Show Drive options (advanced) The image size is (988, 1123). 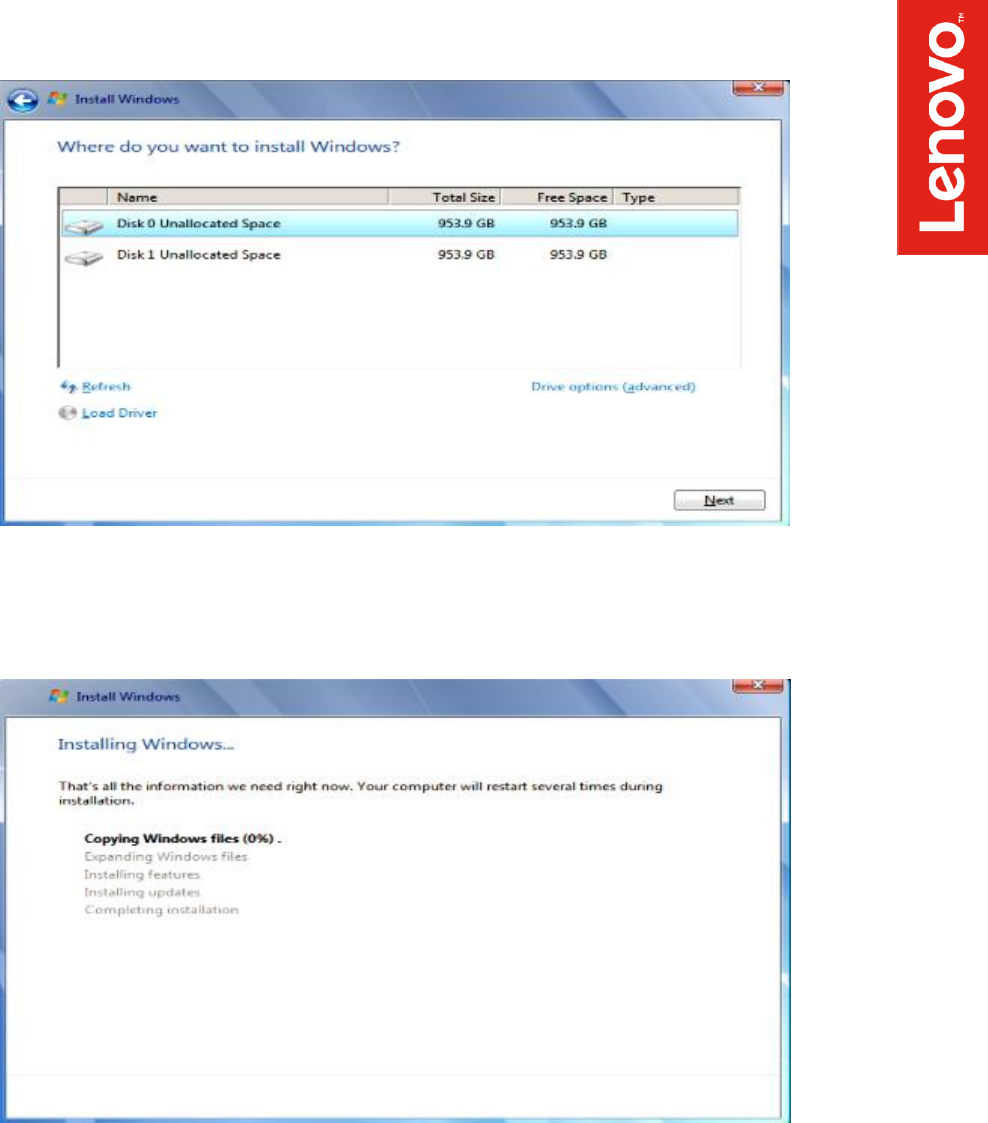point(613,387)
